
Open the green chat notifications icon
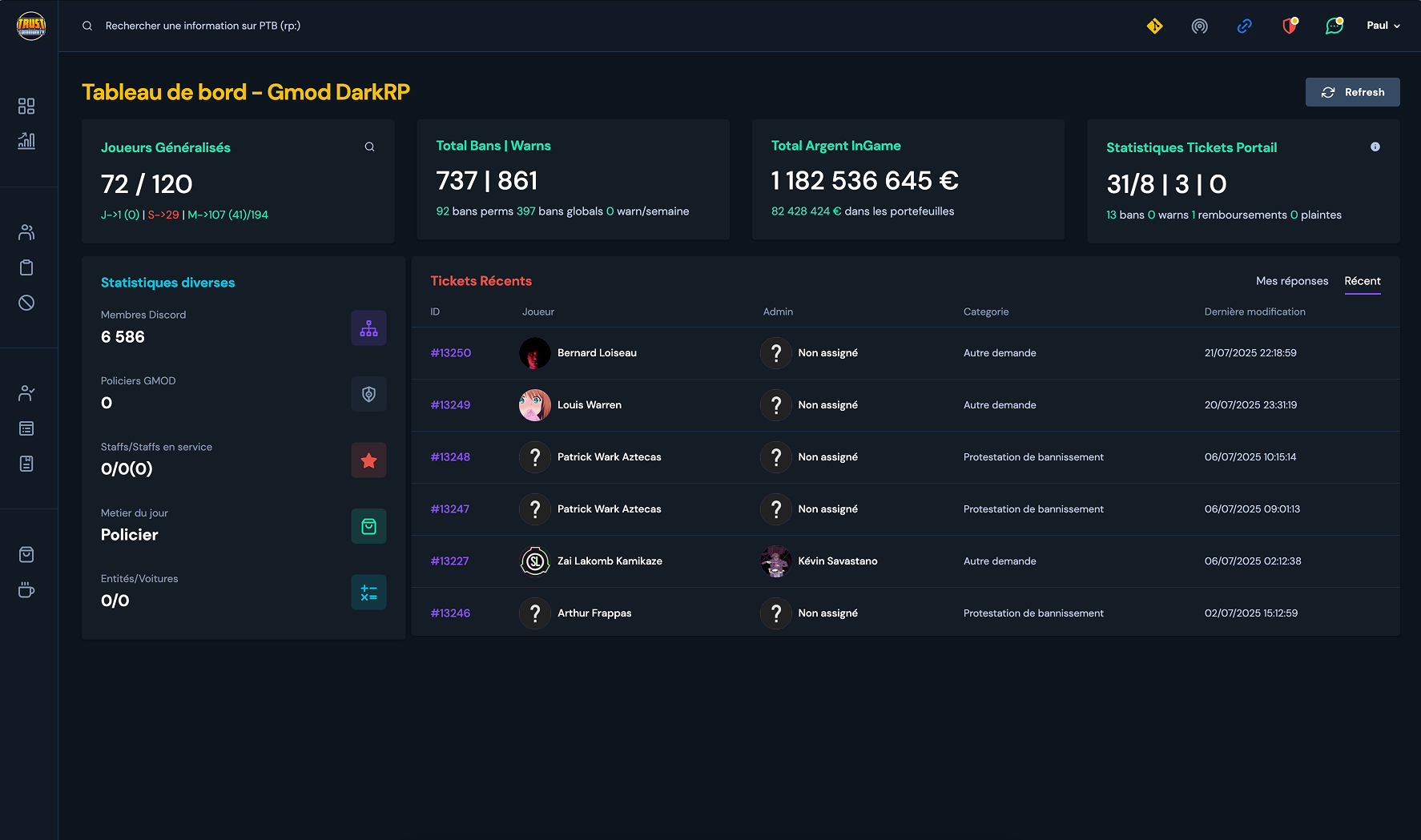[1334, 26]
